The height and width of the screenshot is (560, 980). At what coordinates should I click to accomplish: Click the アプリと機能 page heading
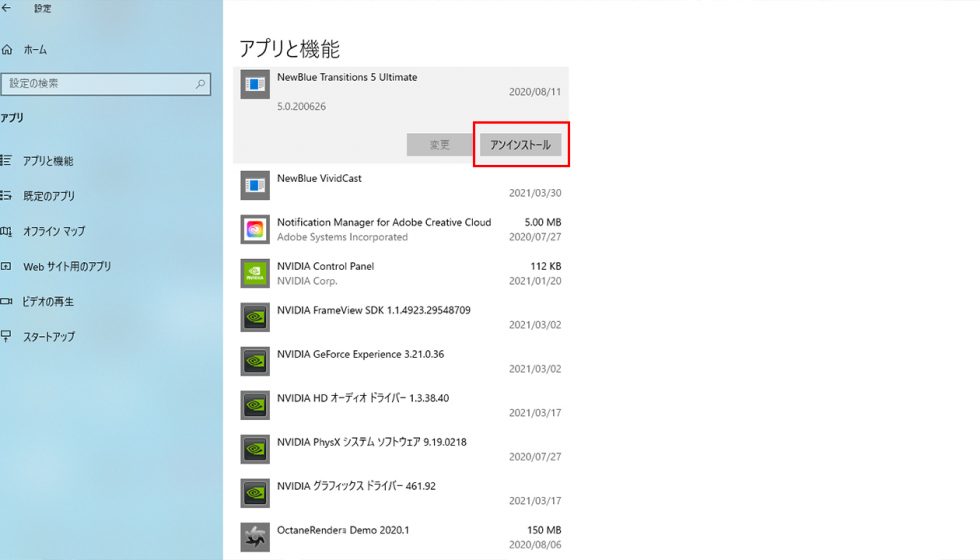289,49
